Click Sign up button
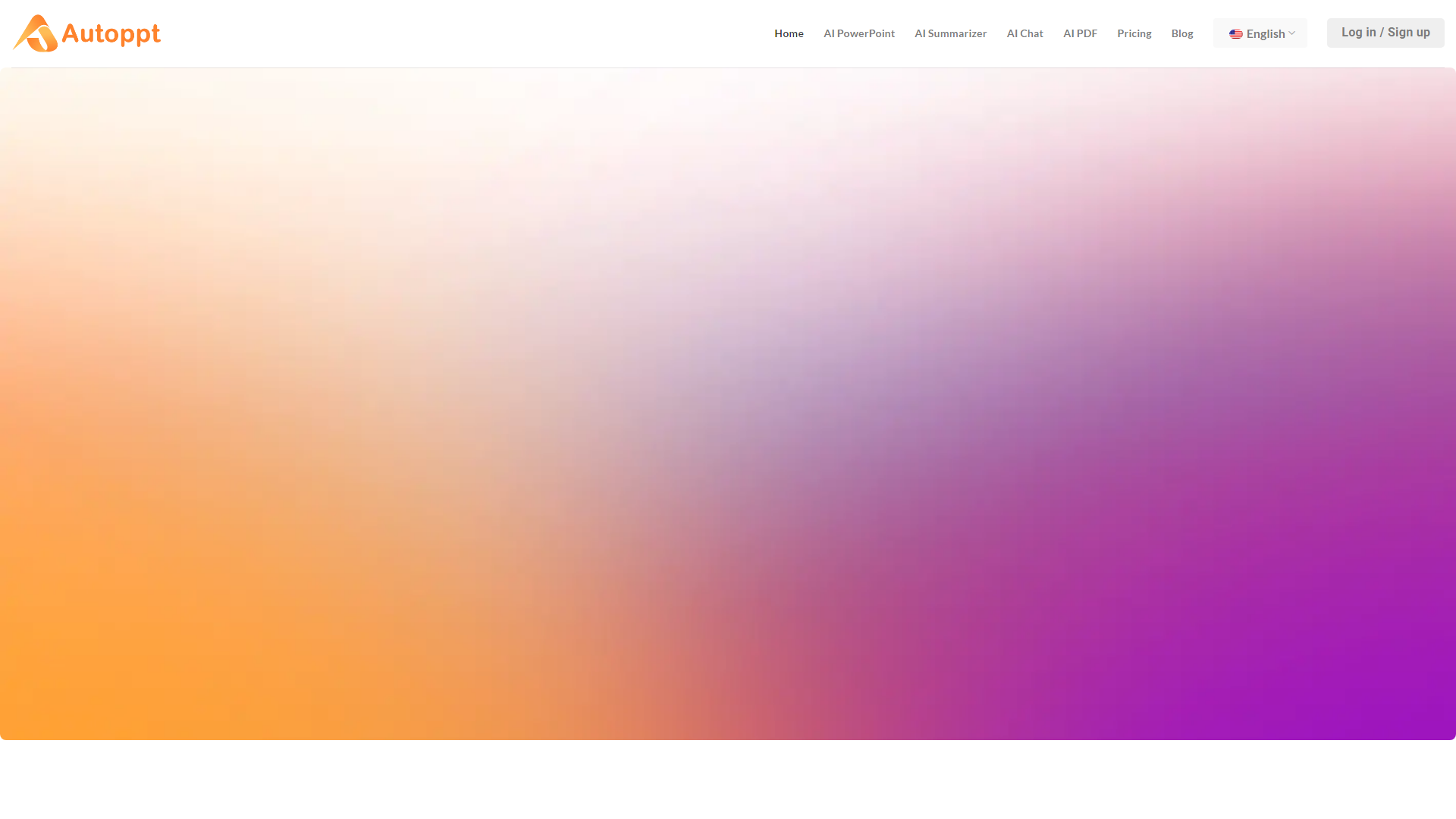Image resolution: width=1456 pixels, height=819 pixels. point(1409,32)
